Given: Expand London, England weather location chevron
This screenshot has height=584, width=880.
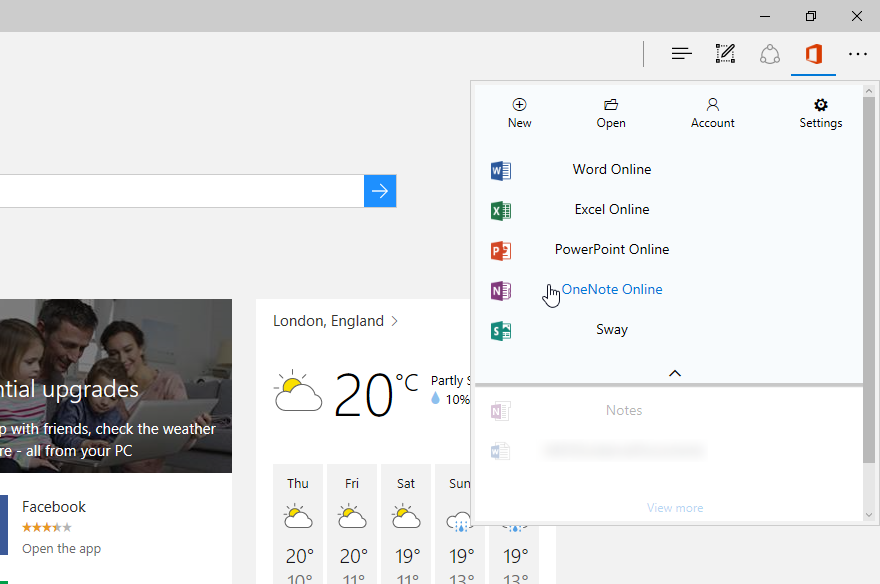Looking at the screenshot, I should (395, 321).
